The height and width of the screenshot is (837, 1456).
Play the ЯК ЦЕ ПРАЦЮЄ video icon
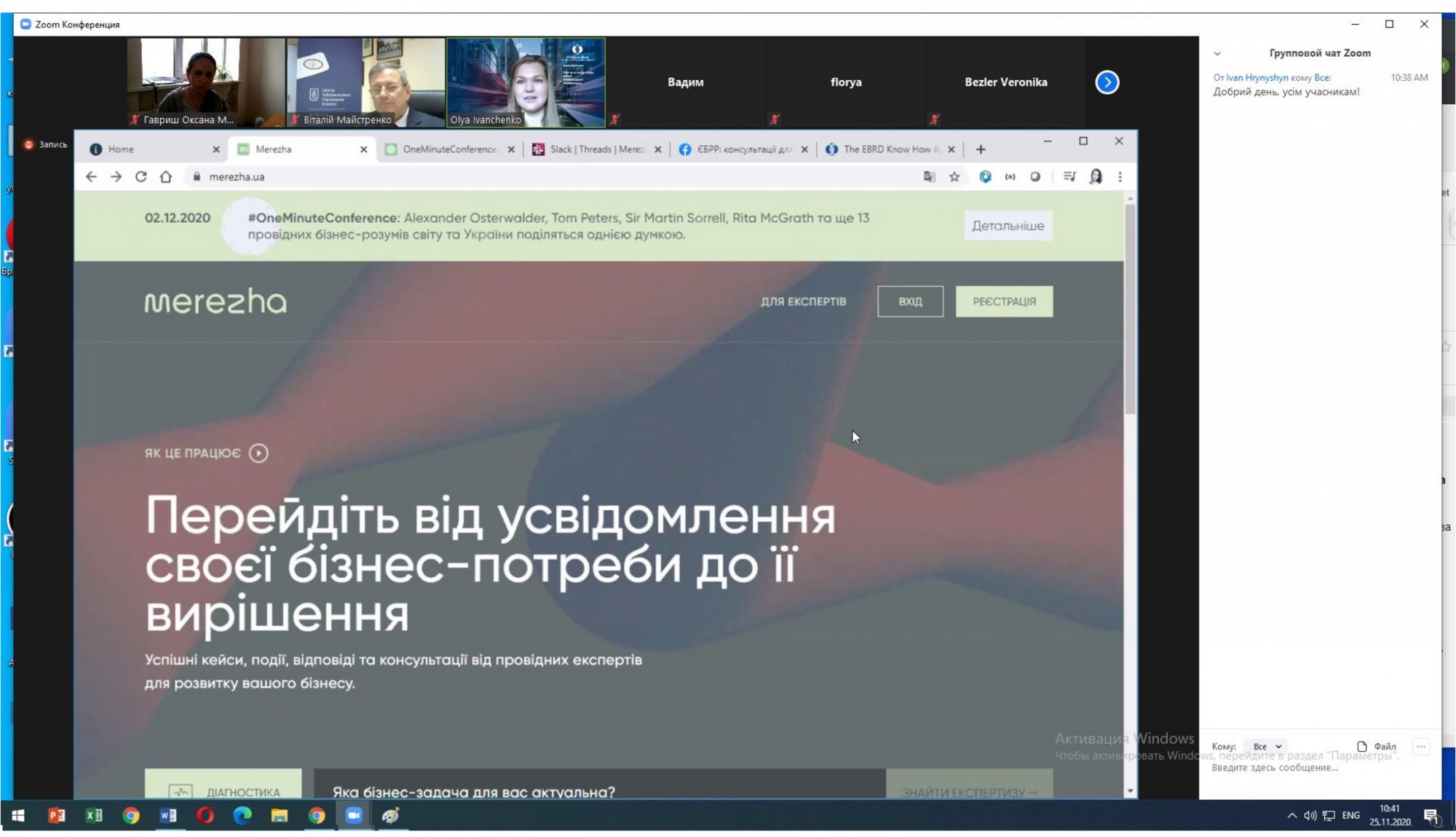point(258,453)
